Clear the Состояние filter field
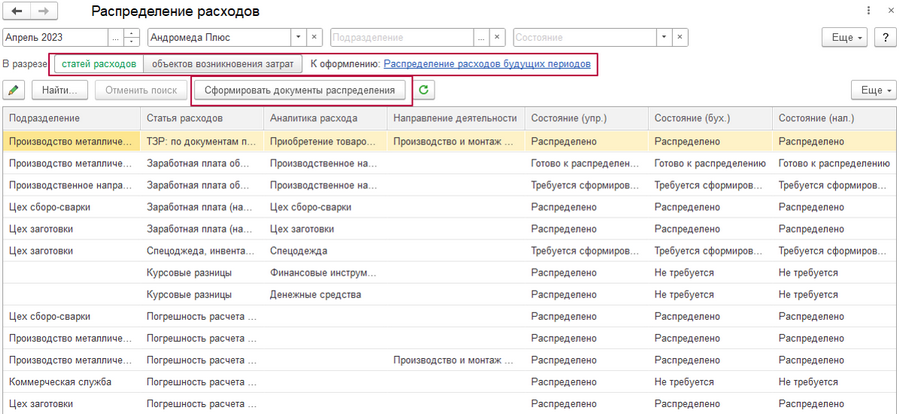 (680, 37)
